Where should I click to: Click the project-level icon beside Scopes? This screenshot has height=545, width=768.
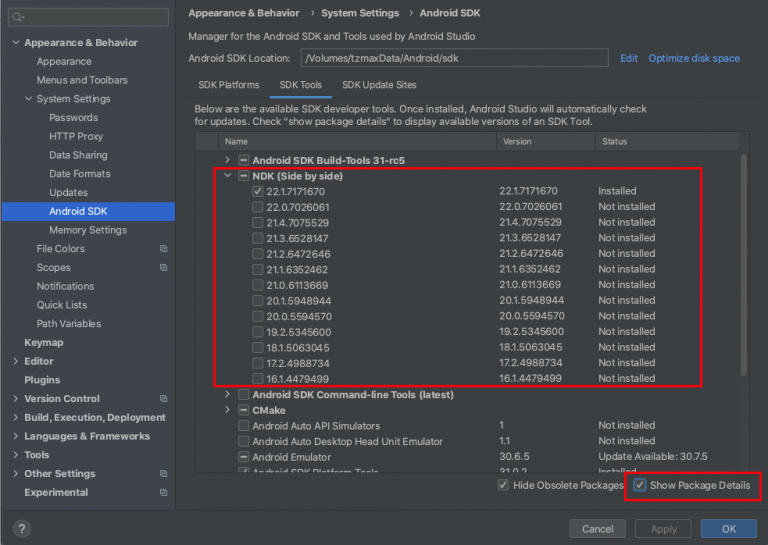(163, 268)
